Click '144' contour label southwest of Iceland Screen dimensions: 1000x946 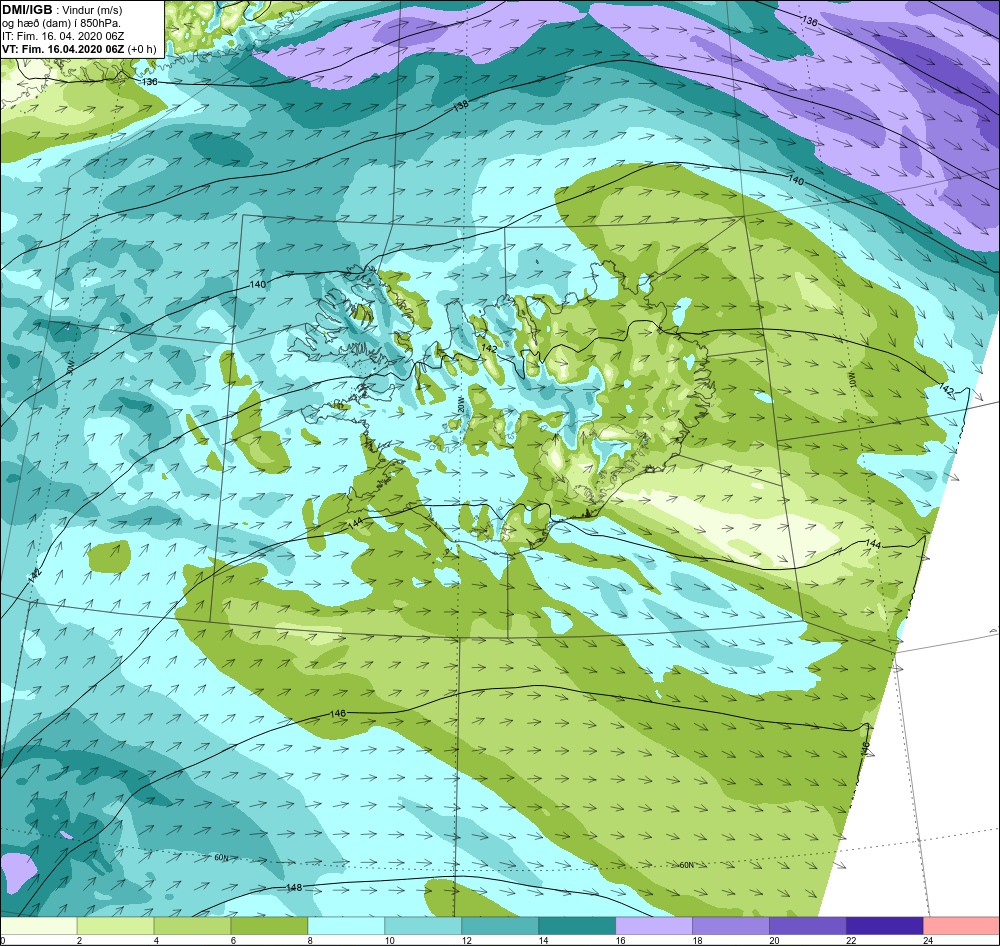tap(356, 524)
